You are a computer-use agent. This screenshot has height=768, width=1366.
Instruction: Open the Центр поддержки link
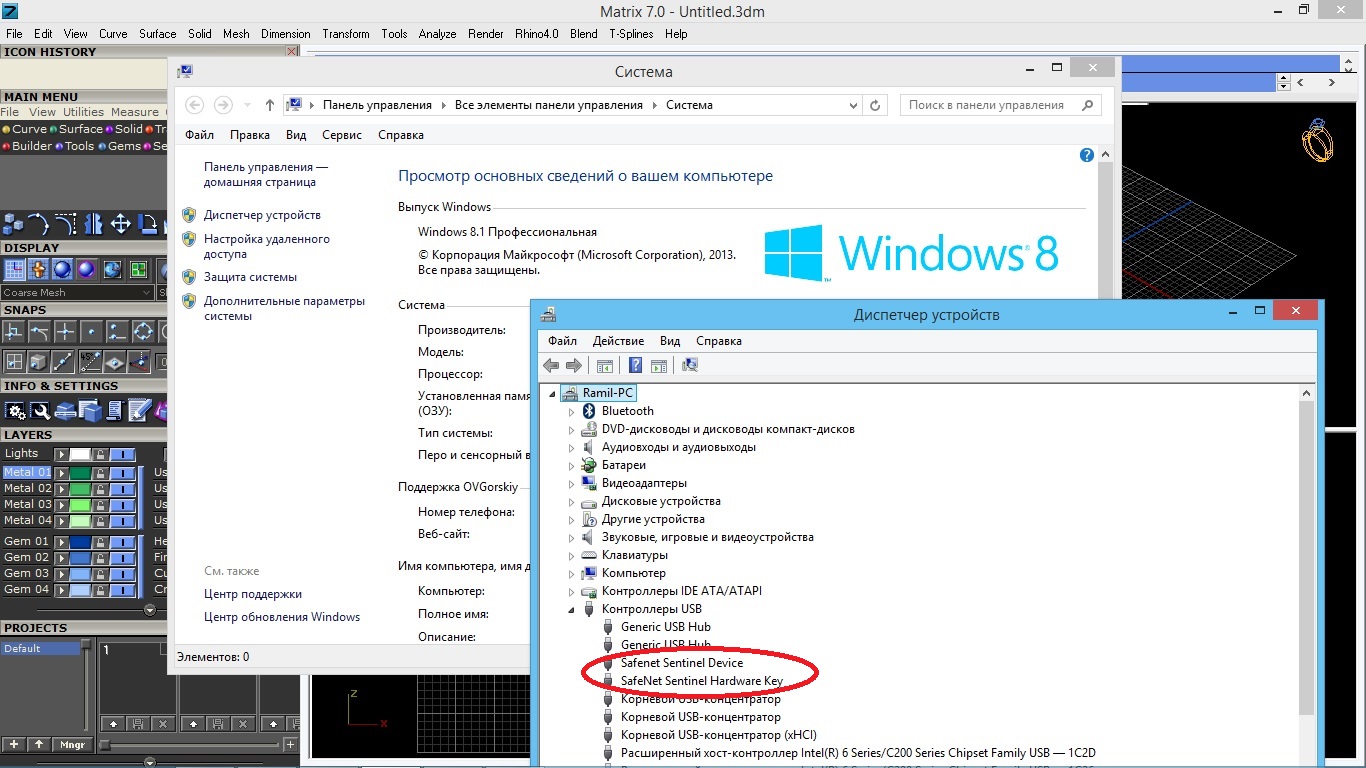(x=253, y=594)
